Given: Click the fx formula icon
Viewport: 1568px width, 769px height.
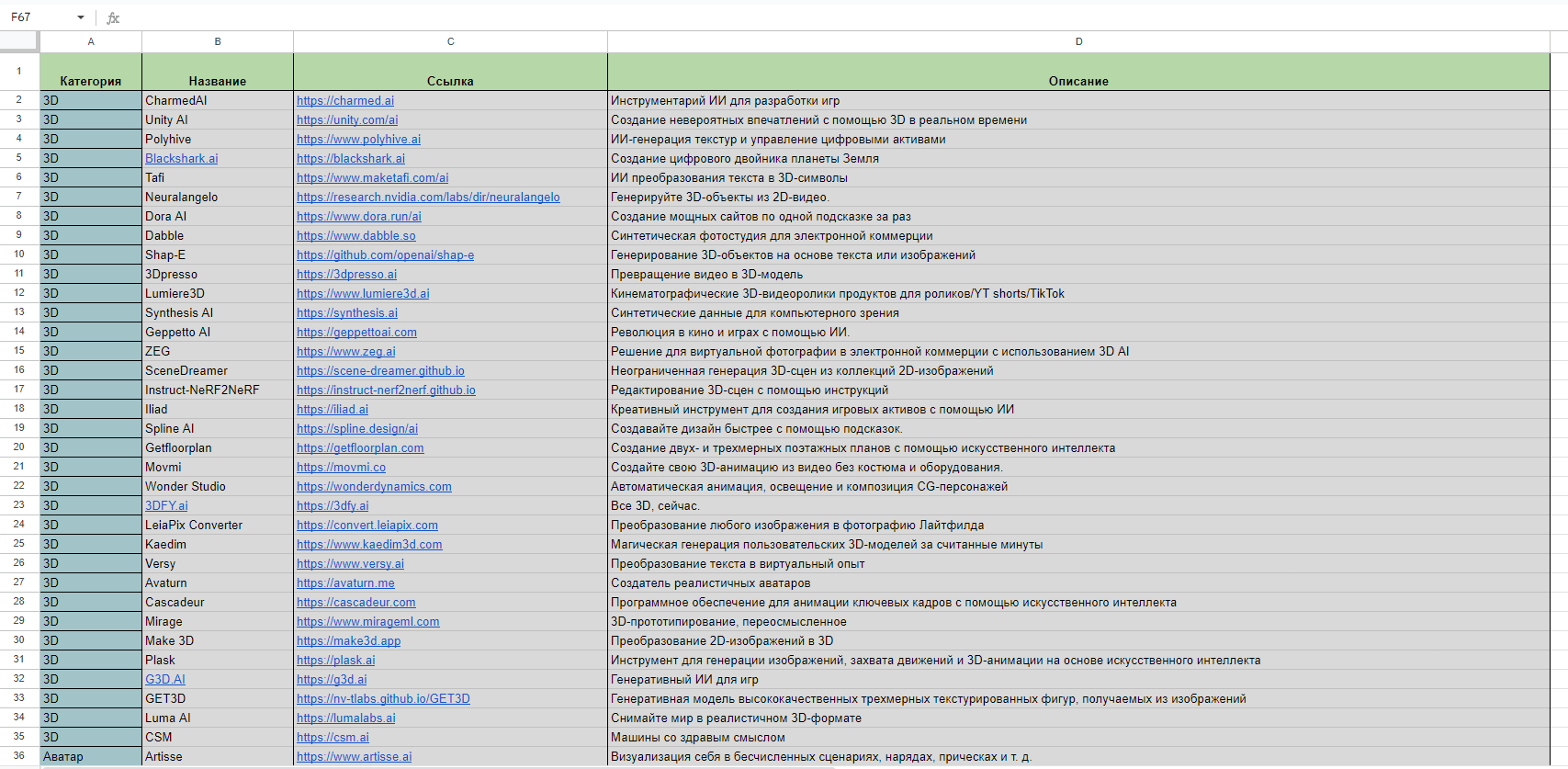Looking at the screenshot, I should click(113, 17).
